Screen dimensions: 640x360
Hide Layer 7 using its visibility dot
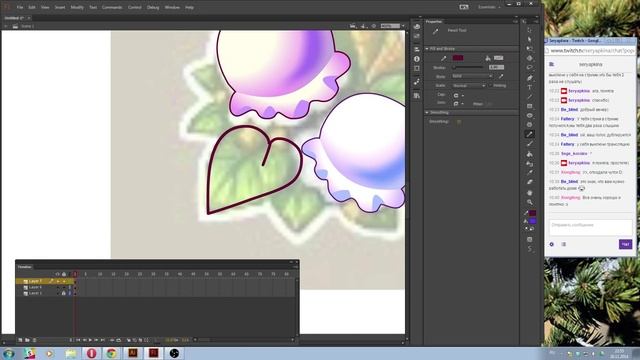[58, 281]
